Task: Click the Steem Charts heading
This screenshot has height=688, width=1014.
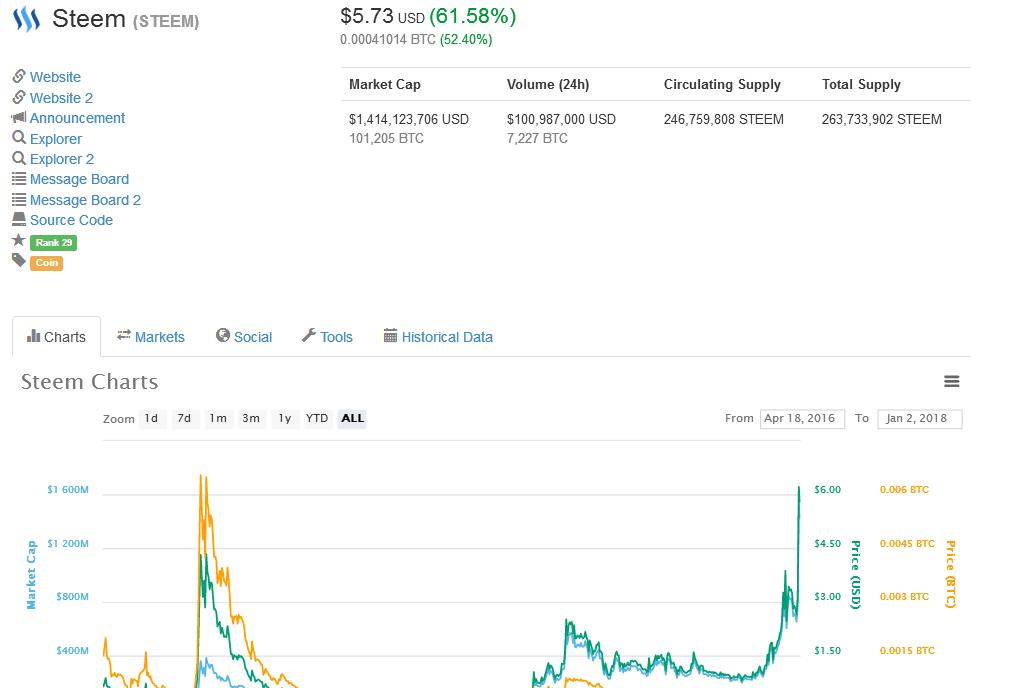Action: pos(89,382)
